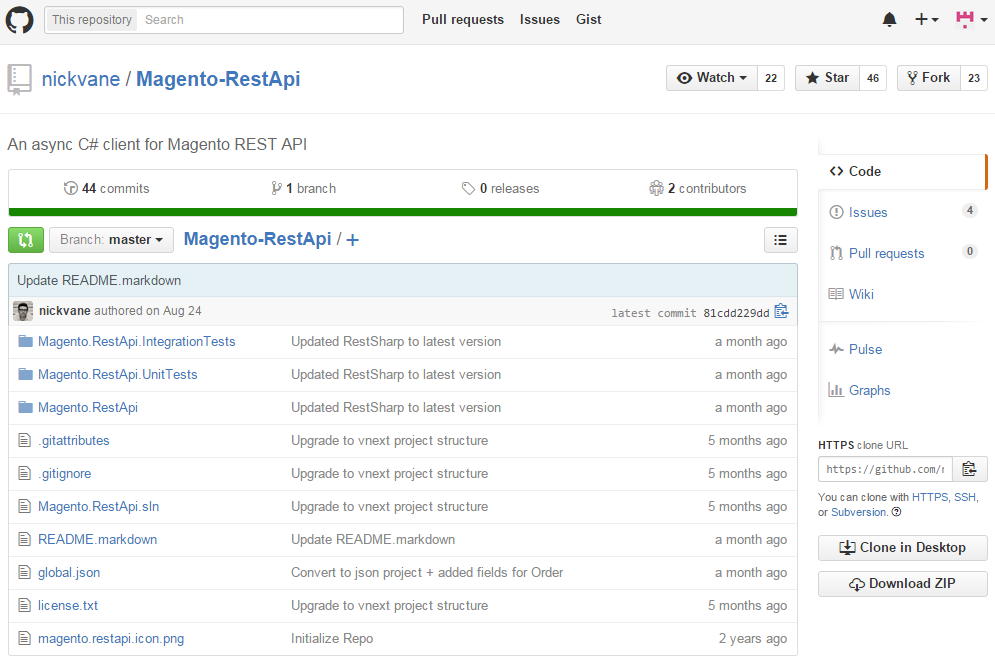The image size is (995, 661).
Task: Click the HTTPS clone URL text field
Action: [x=885, y=469]
